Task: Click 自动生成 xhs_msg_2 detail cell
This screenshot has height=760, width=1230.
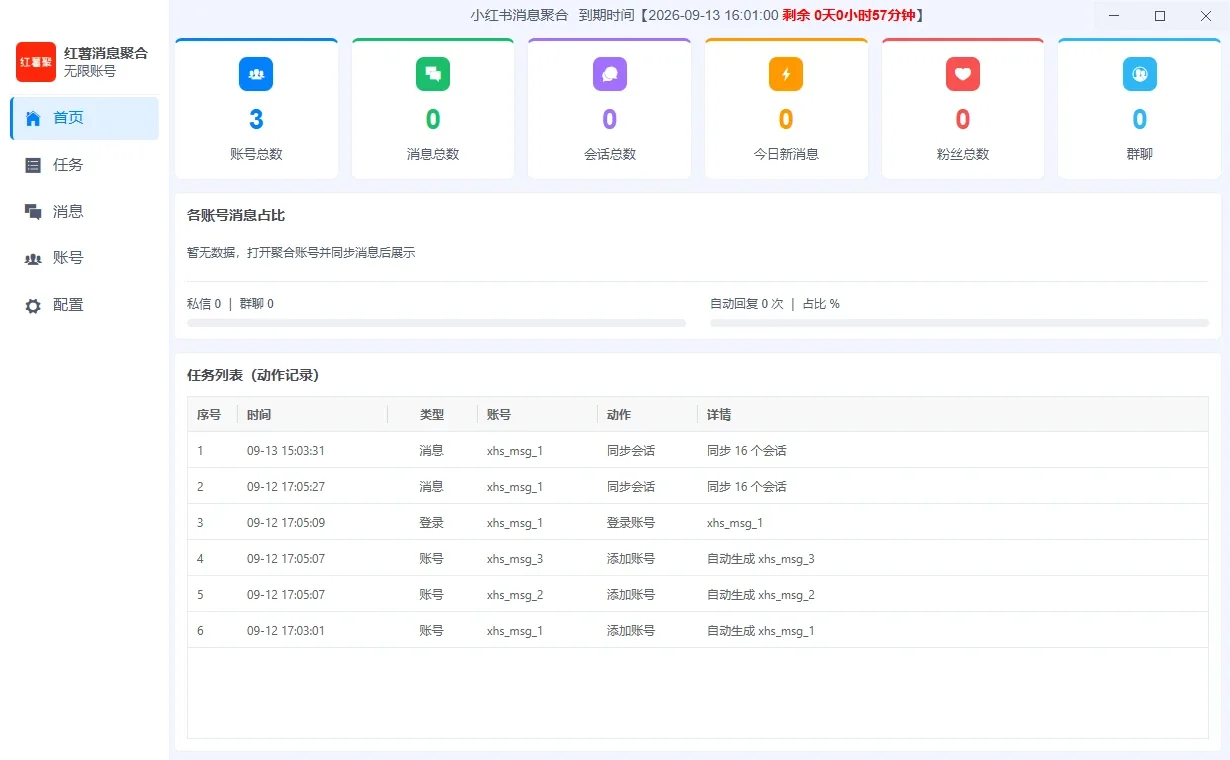Action: [x=761, y=594]
